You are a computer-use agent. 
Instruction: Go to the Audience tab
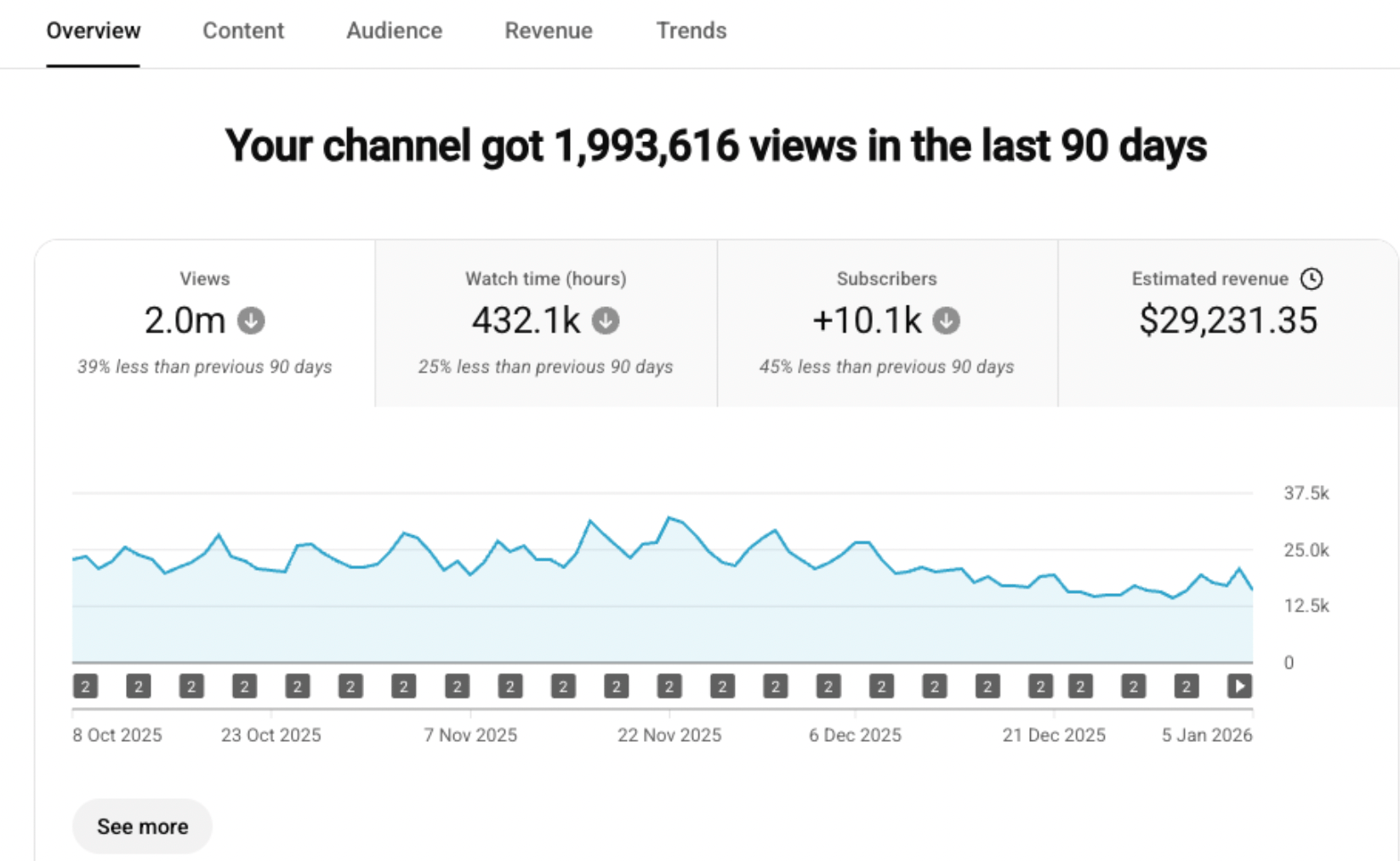(395, 31)
